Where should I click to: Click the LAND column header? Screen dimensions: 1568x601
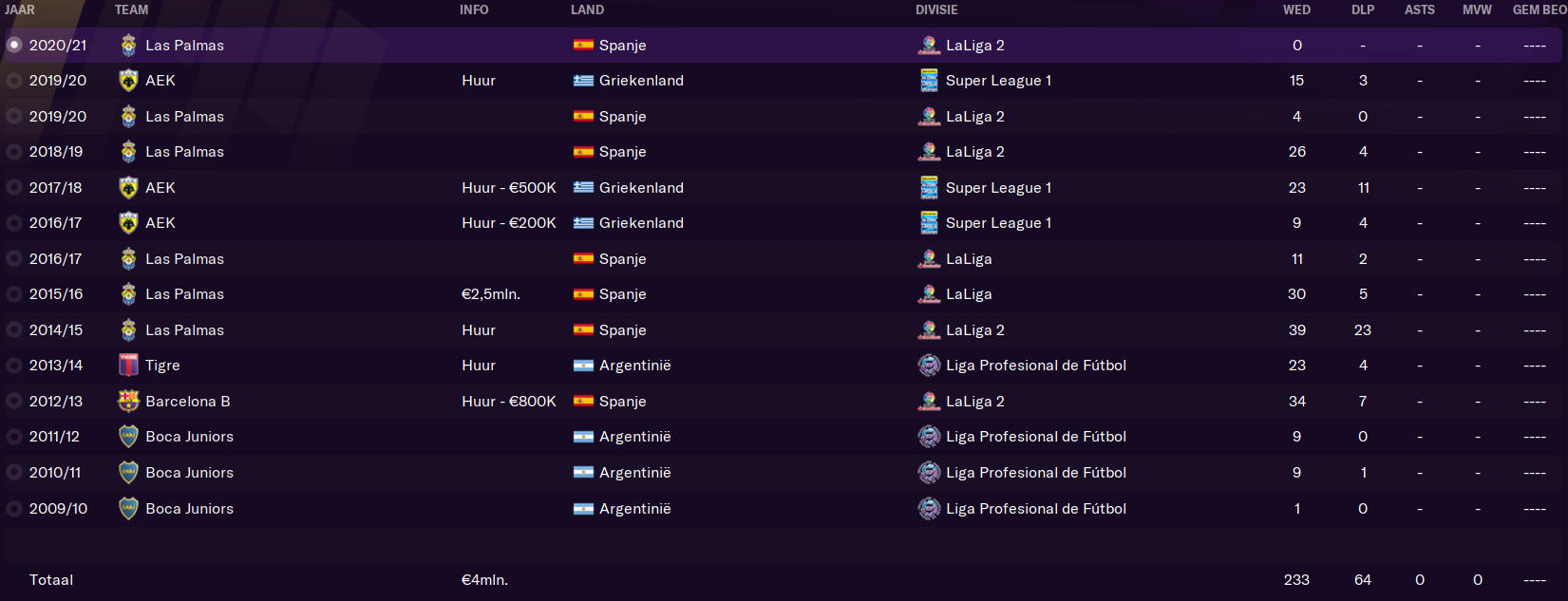(587, 9)
